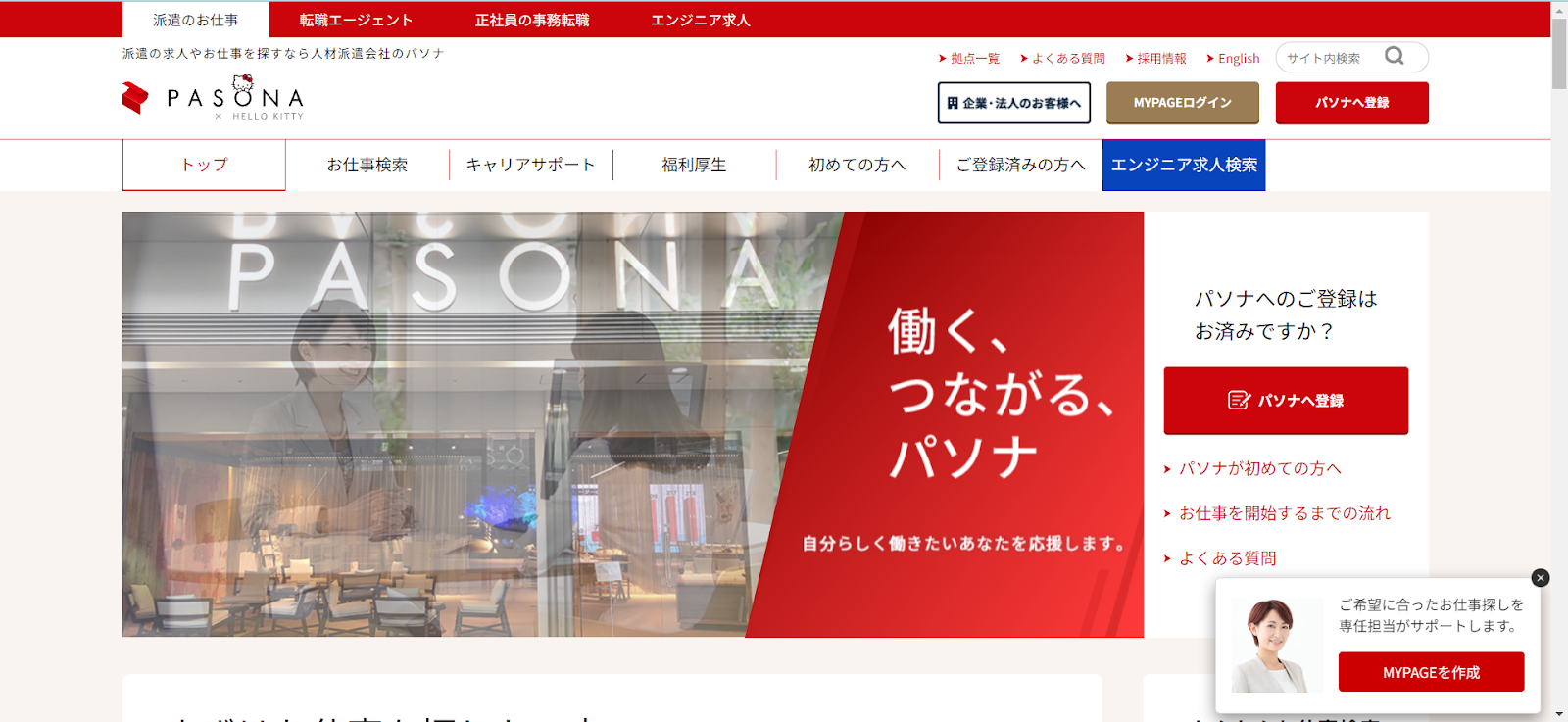
Task: Click the MYPAGEログイン button
Action: click(1183, 103)
